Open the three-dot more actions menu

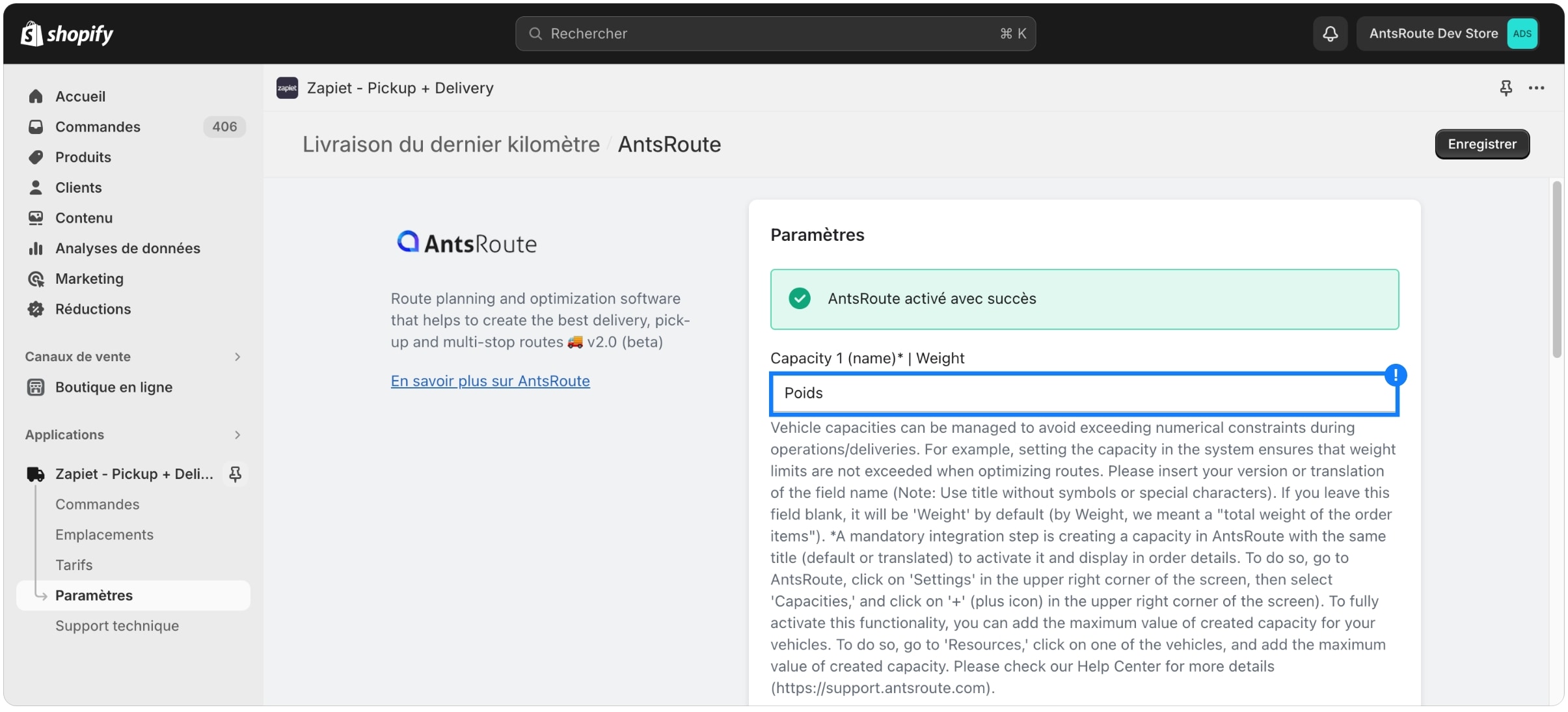[1536, 88]
